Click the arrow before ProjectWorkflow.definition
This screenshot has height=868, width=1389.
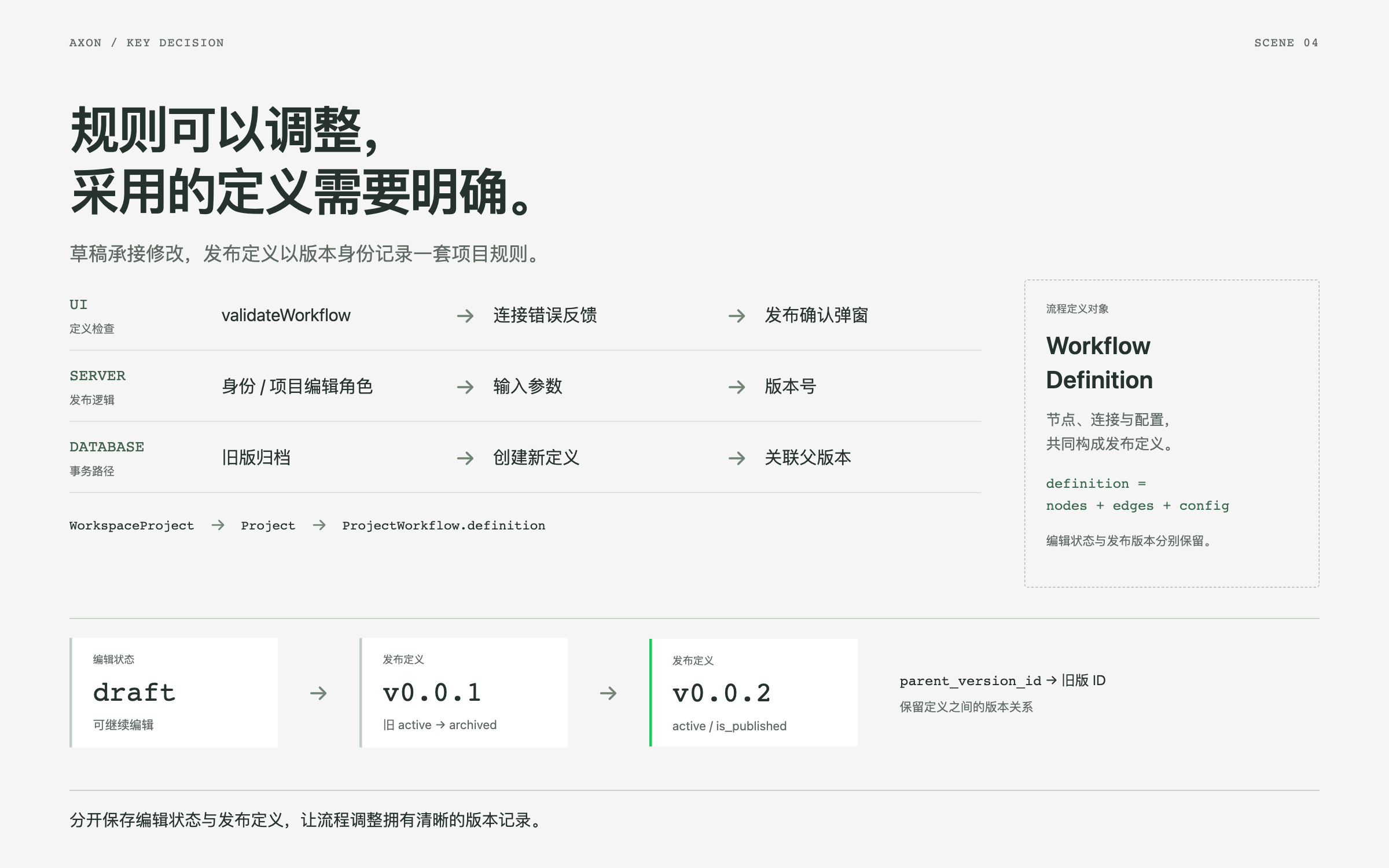(319, 525)
